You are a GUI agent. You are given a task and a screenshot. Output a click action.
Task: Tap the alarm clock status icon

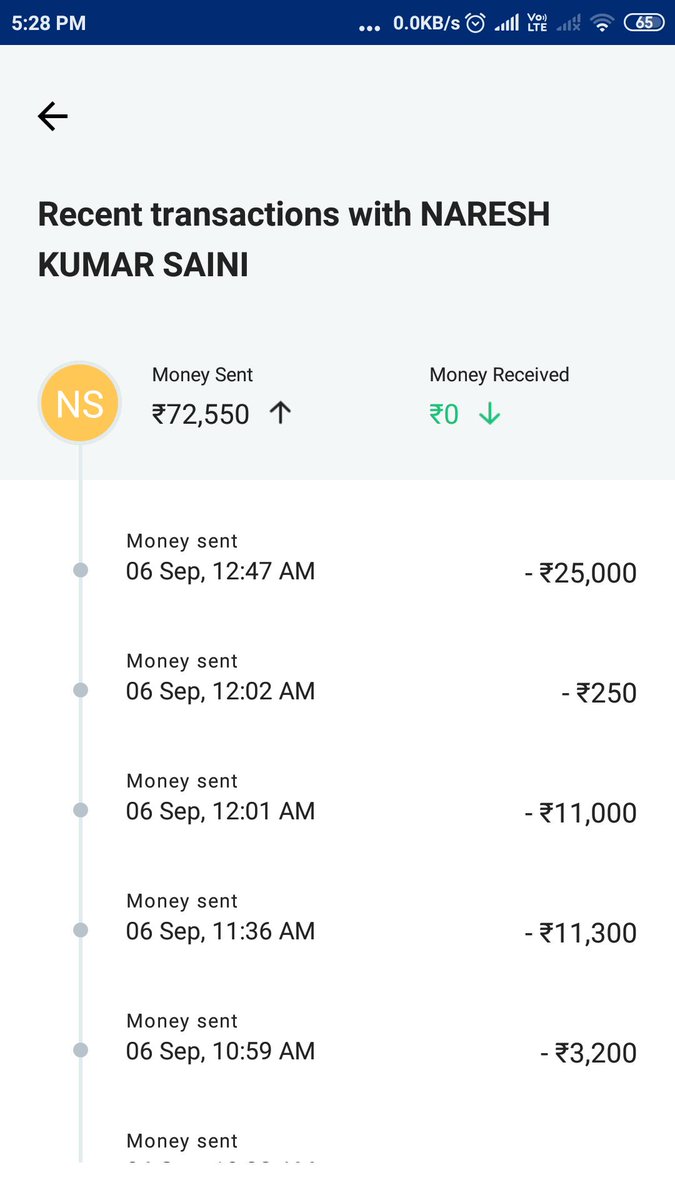[x=476, y=23]
